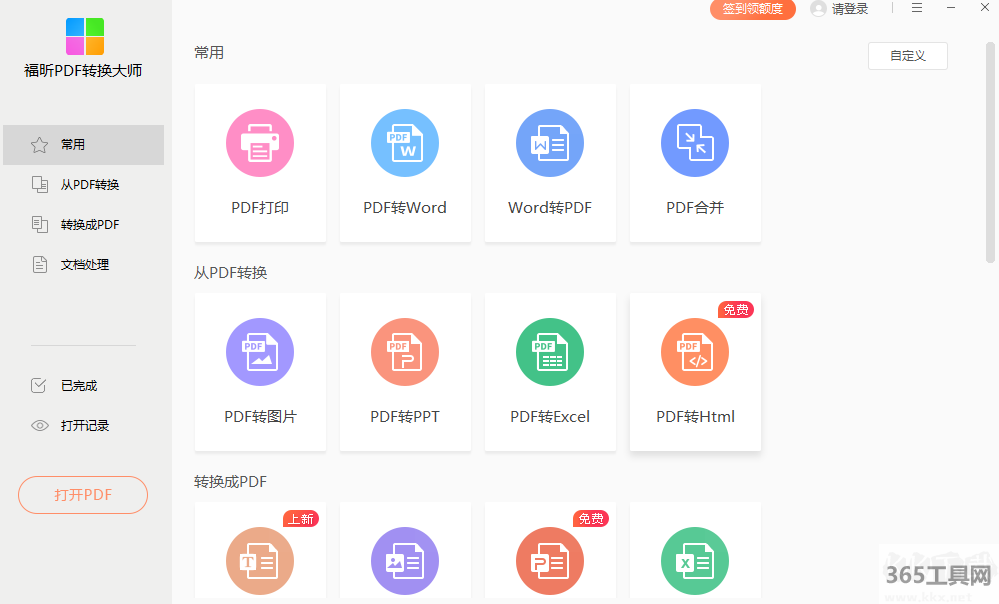999x604 pixels.
Task: Open the PDF转Html converter icon
Action: click(x=695, y=353)
